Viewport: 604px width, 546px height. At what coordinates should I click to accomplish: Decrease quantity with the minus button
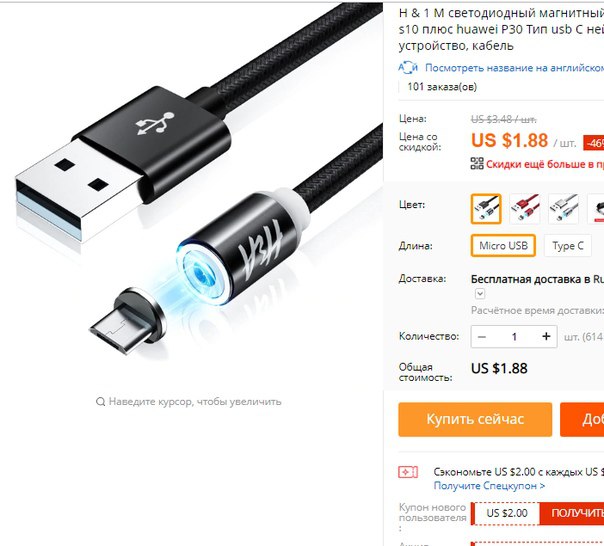point(482,336)
